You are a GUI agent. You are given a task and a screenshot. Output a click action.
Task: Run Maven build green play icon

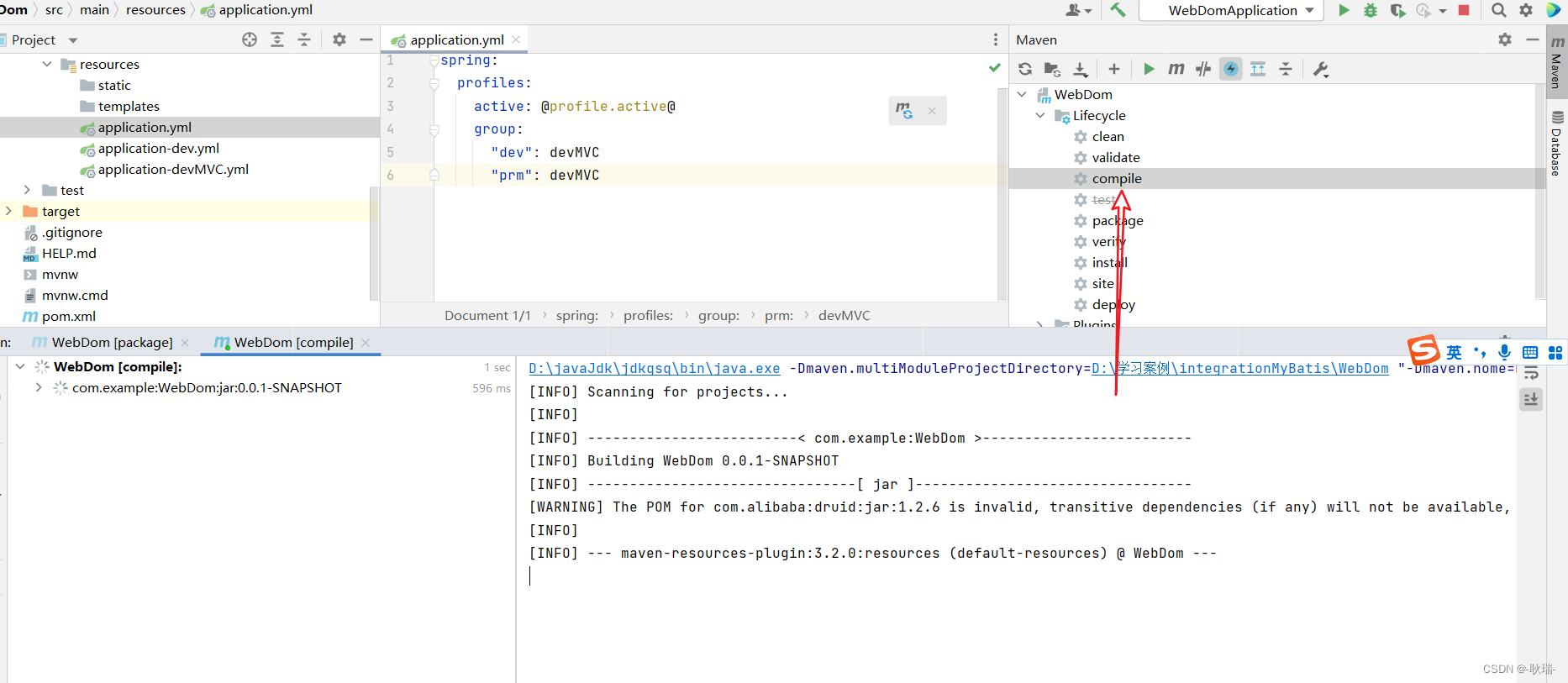pos(1149,69)
